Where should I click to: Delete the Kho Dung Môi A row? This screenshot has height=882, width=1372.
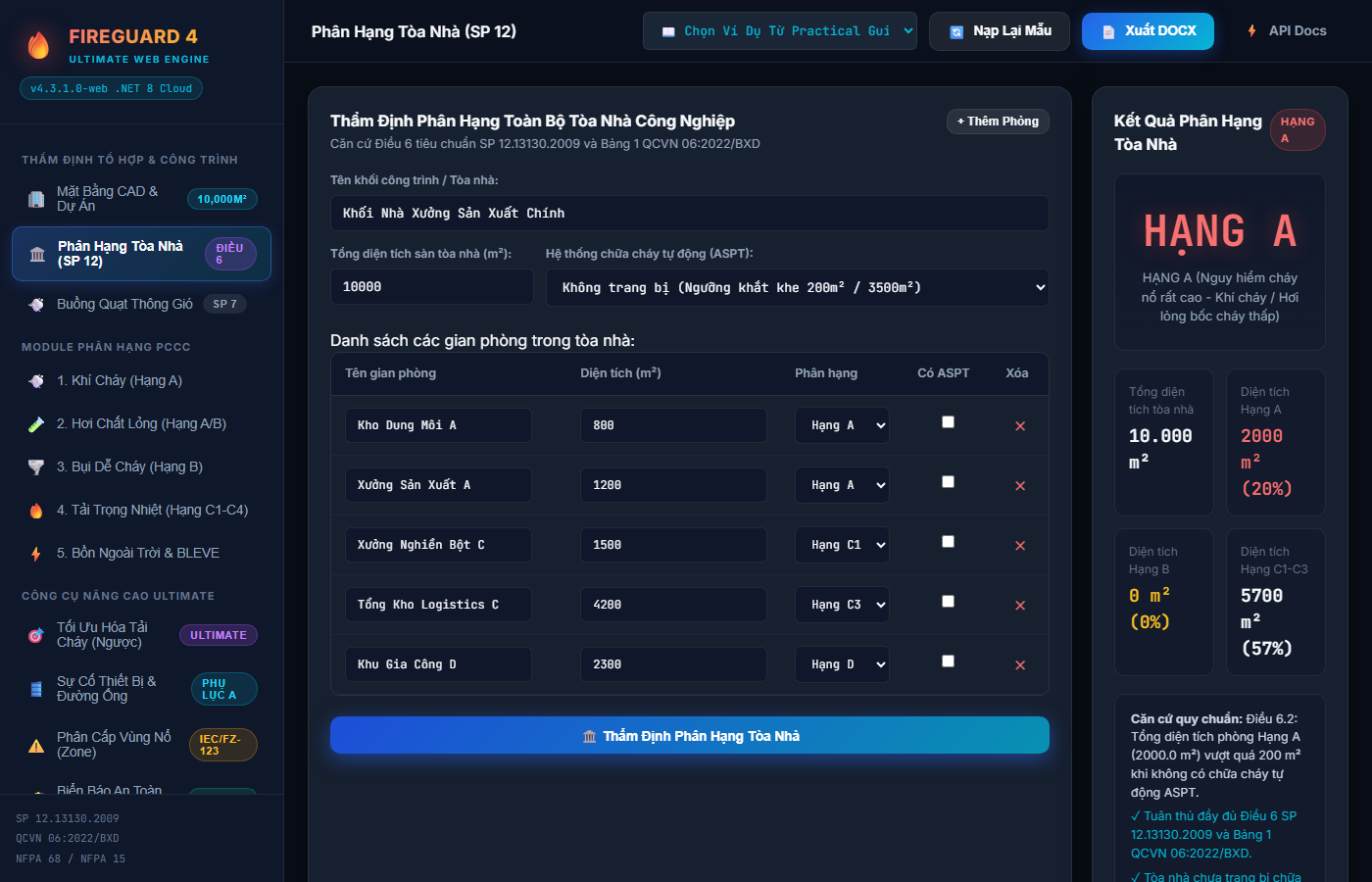[x=1020, y=426]
